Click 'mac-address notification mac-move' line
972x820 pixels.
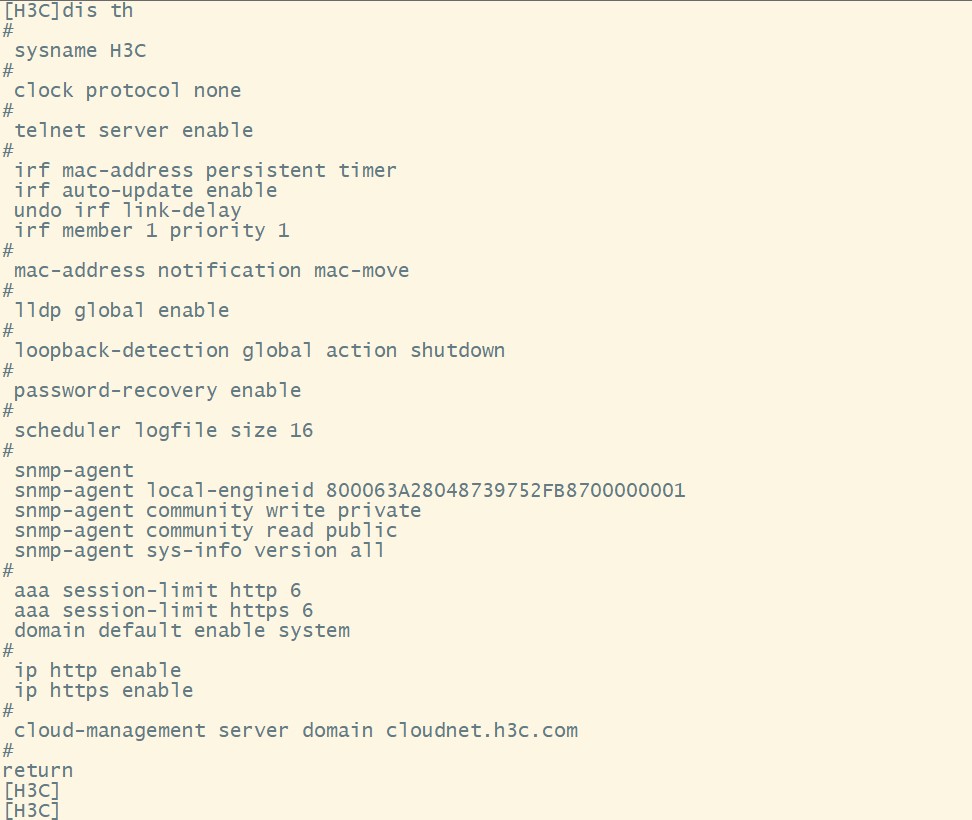pos(211,270)
